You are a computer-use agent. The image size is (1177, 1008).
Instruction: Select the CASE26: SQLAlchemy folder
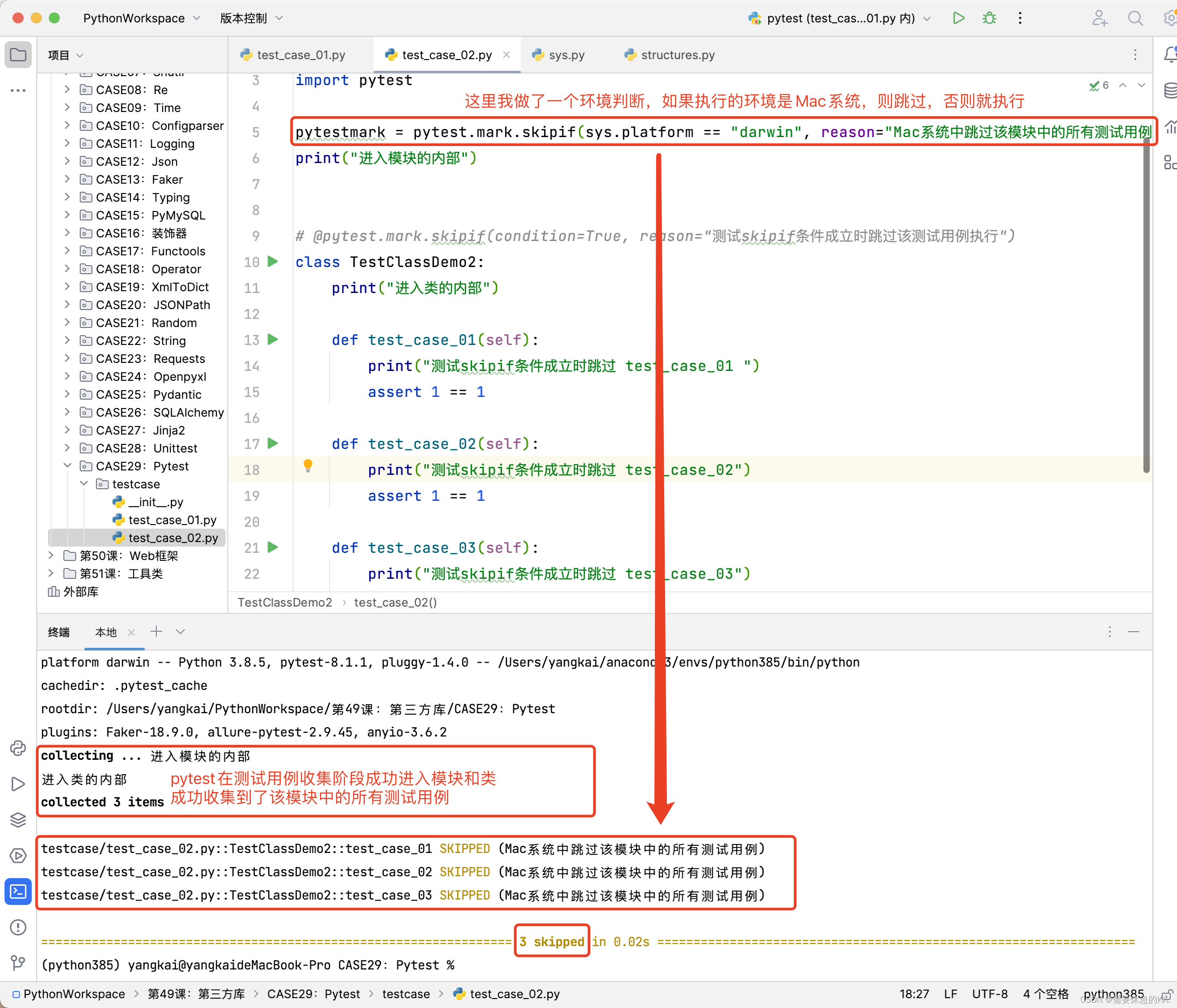point(152,412)
